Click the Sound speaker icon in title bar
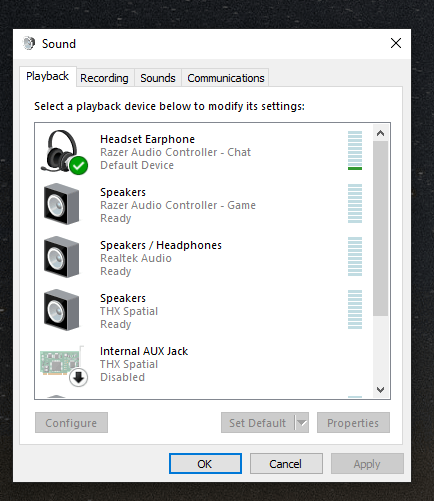Screen dimensions: 434x501 (29, 43)
